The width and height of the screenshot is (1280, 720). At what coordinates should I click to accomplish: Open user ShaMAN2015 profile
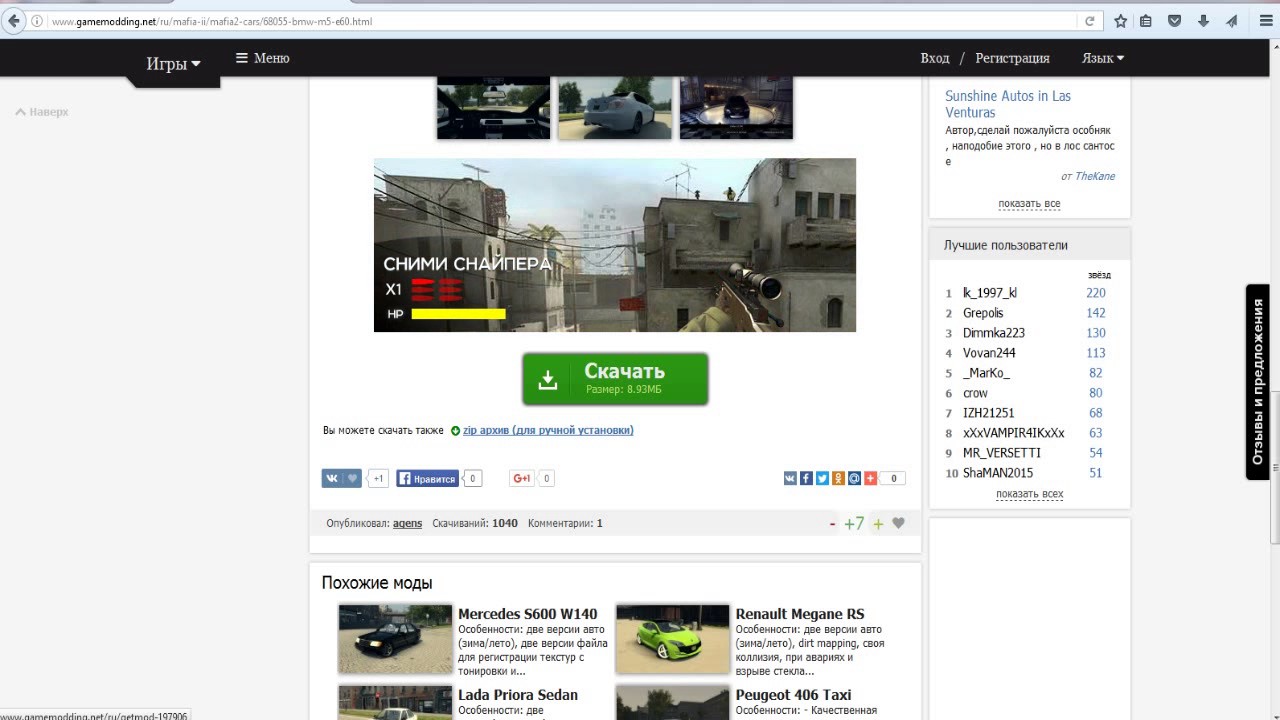(997, 473)
